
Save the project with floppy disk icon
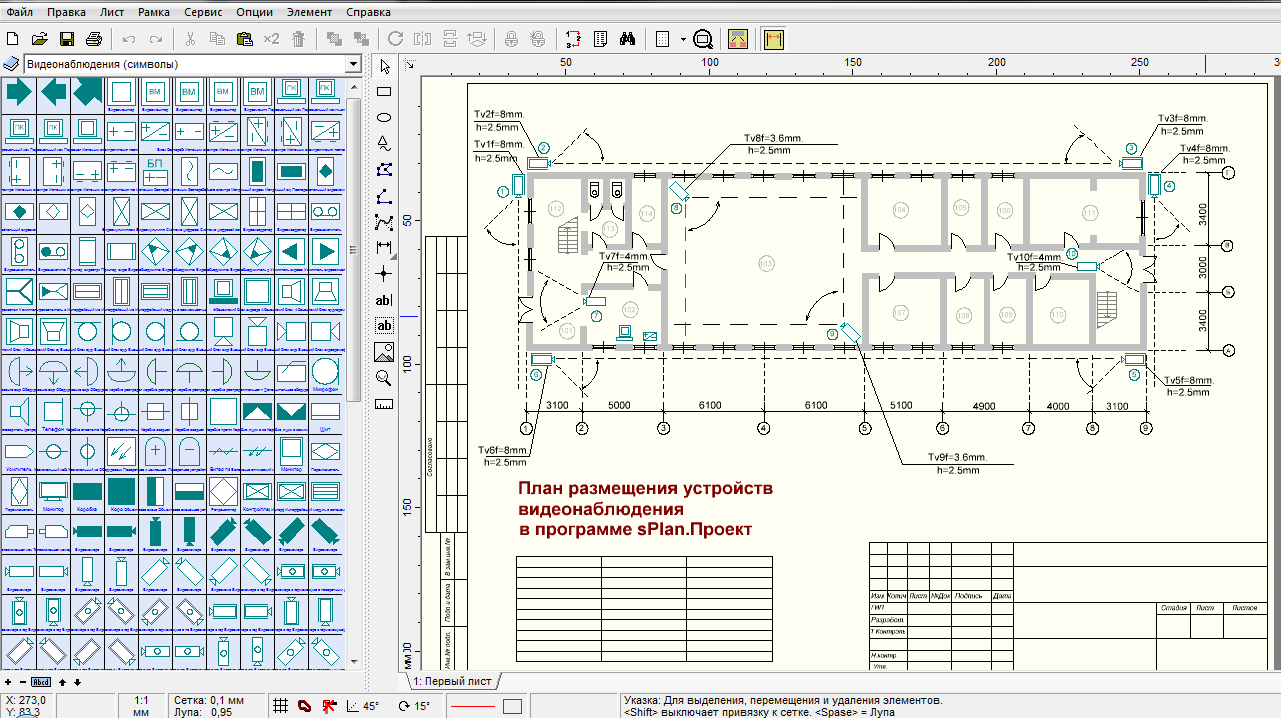click(x=67, y=39)
